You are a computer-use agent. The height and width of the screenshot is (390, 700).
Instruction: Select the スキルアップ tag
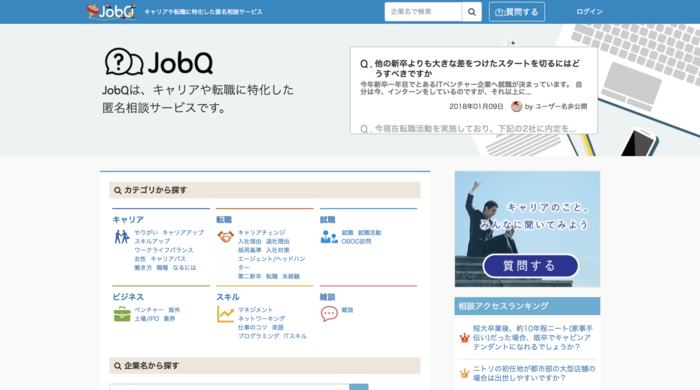click(x=152, y=241)
